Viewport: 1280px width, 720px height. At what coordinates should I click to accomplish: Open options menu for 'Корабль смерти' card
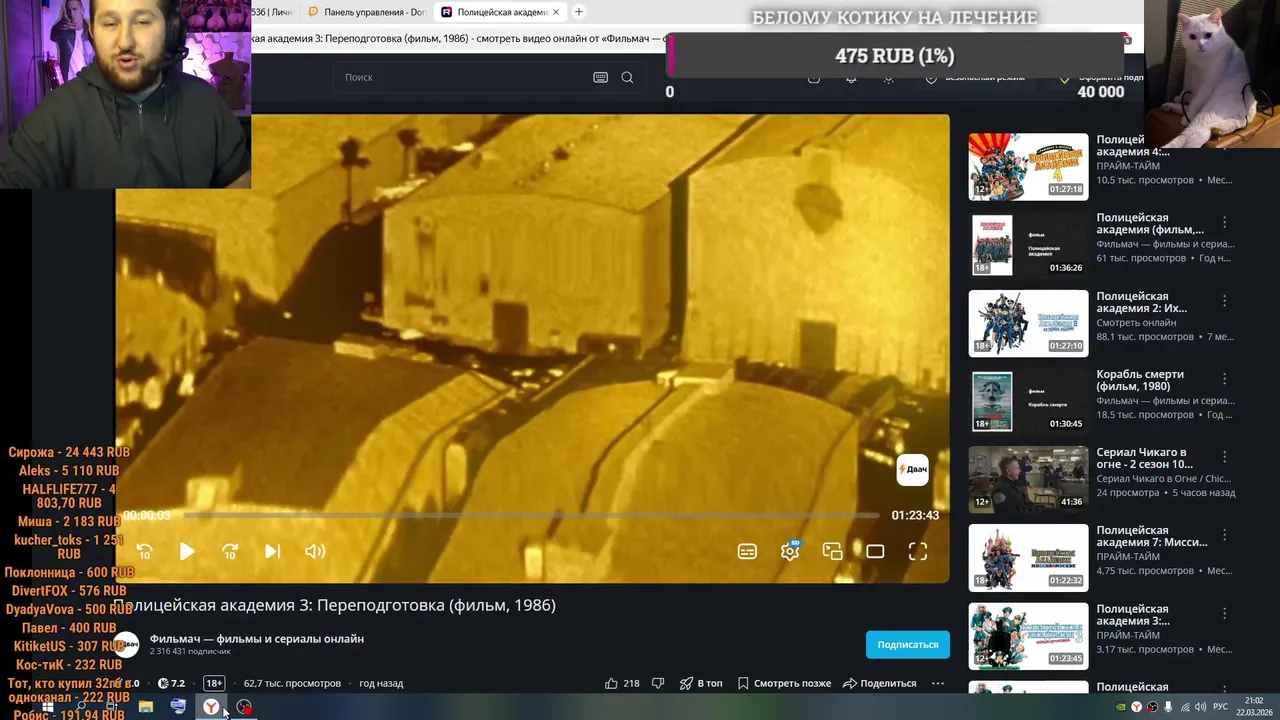click(1224, 379)
